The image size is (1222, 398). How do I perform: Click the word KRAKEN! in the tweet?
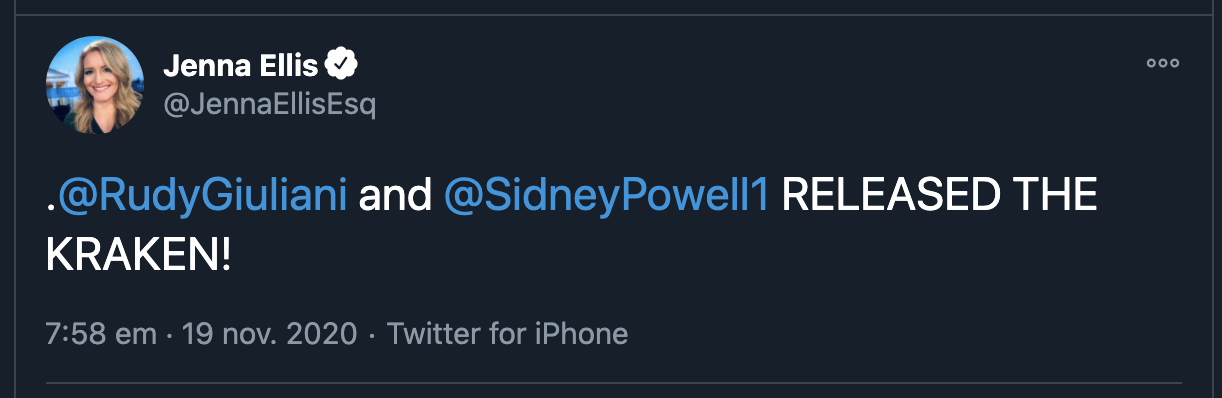(138, 256)
